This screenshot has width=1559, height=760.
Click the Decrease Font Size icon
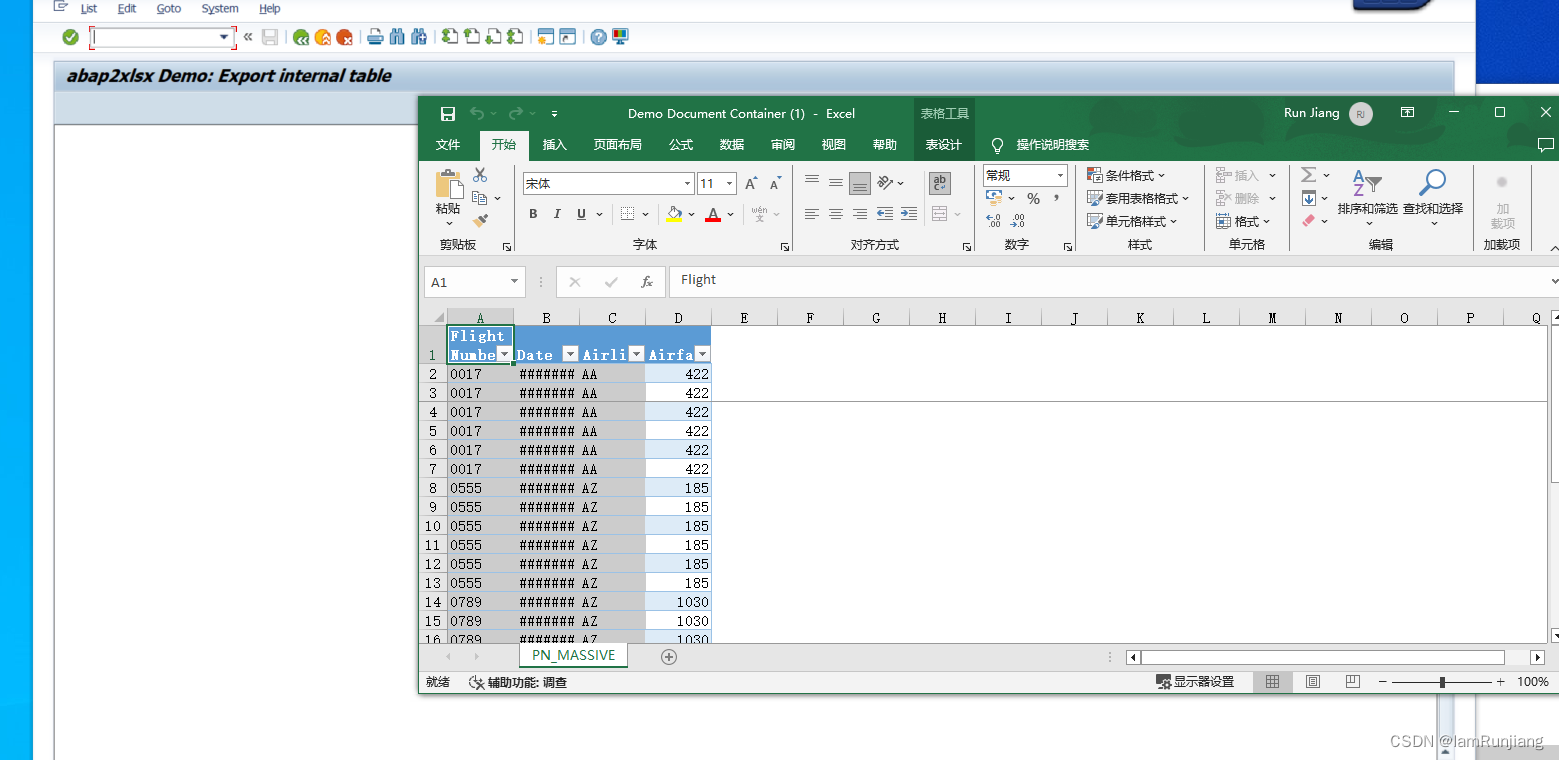pyautogui.click(x=775, y=184)
